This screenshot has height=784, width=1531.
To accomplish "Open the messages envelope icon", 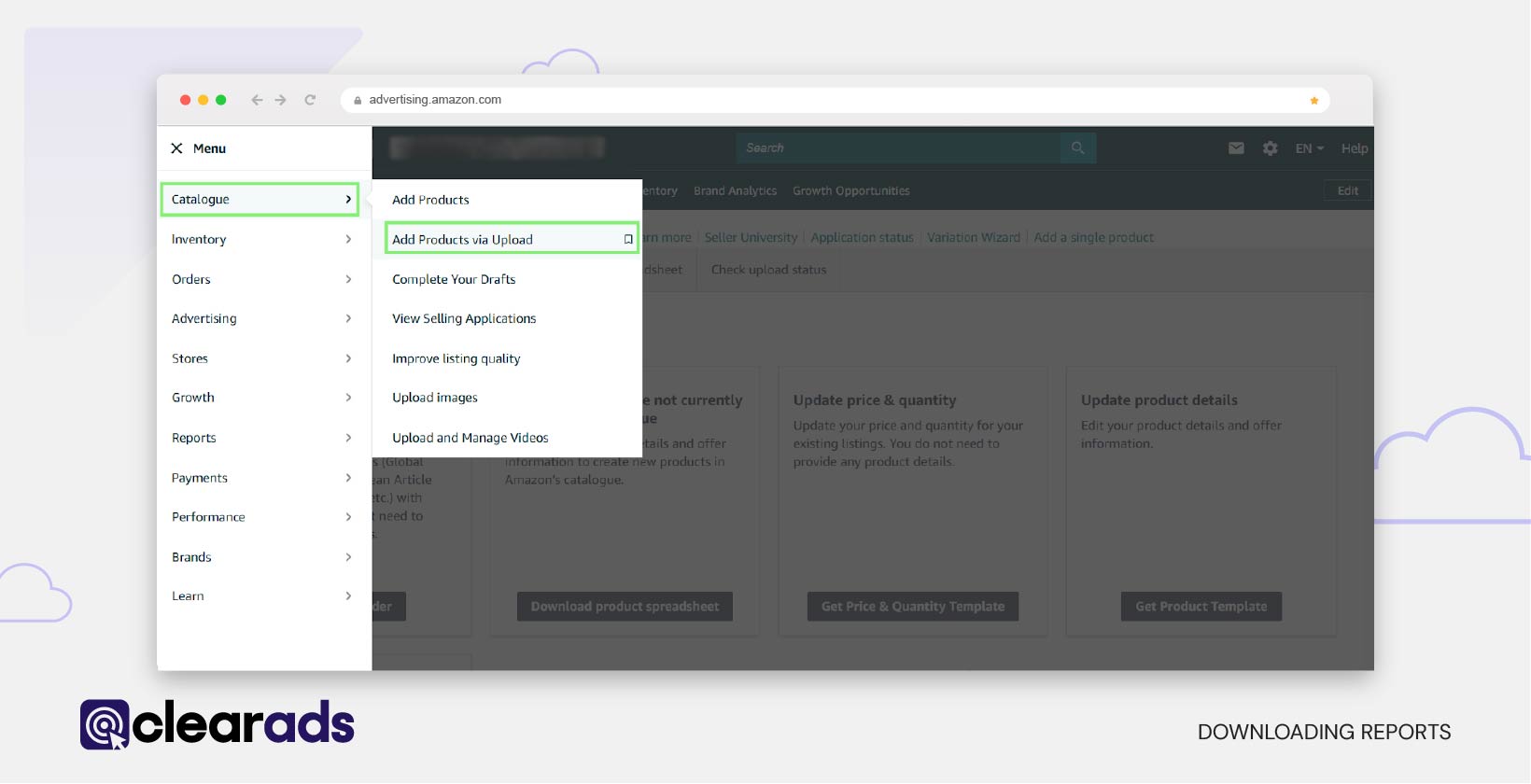I will click(1236, 147).
